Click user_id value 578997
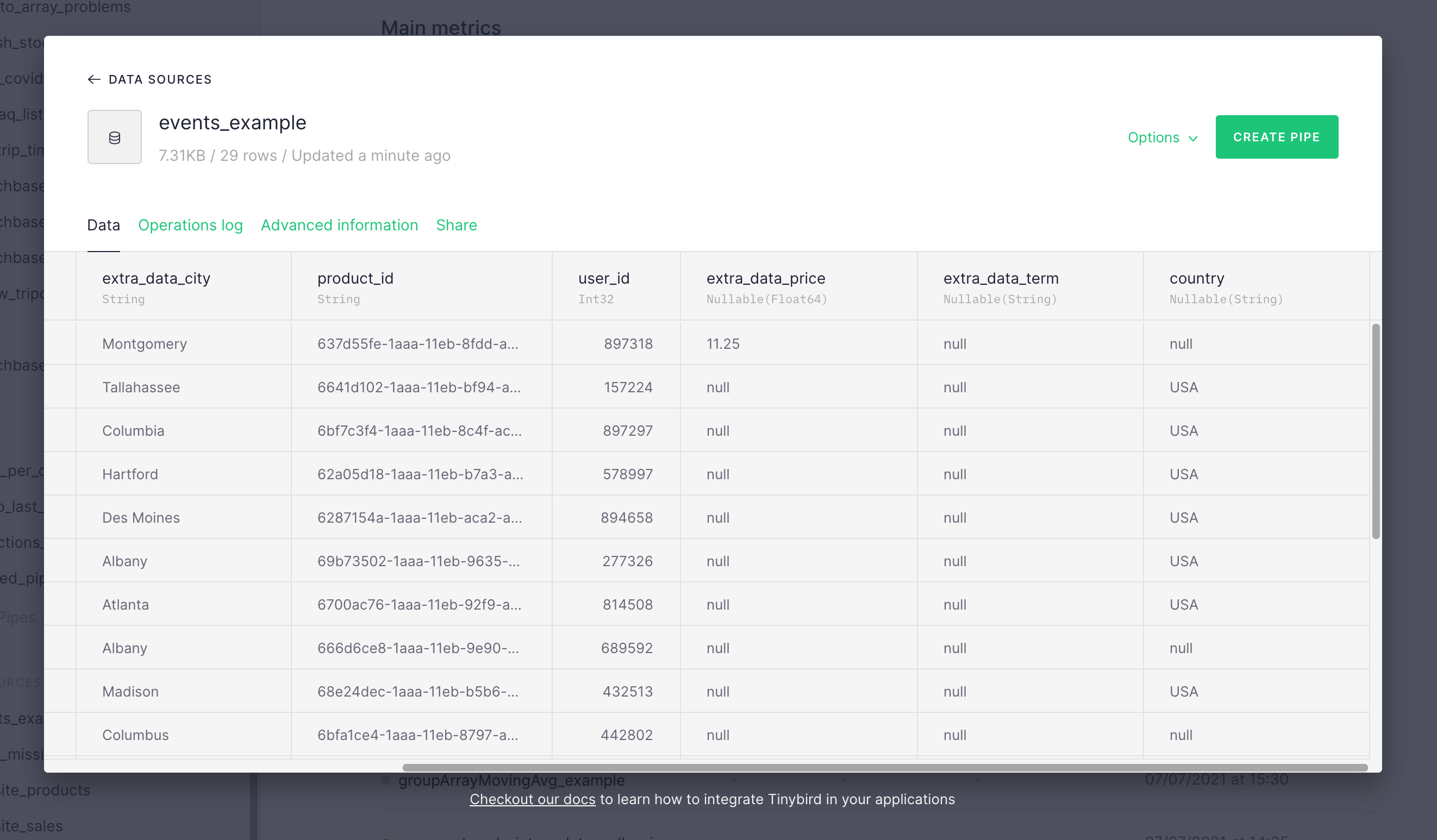The image size is (1437, 840). coord(628,474)
